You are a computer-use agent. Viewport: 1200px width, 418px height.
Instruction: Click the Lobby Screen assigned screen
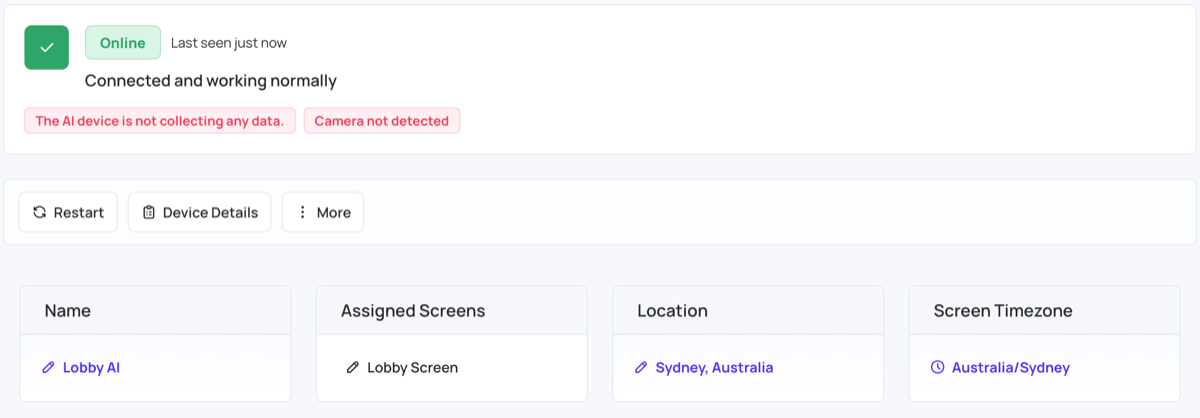click(x=412, y=367)
